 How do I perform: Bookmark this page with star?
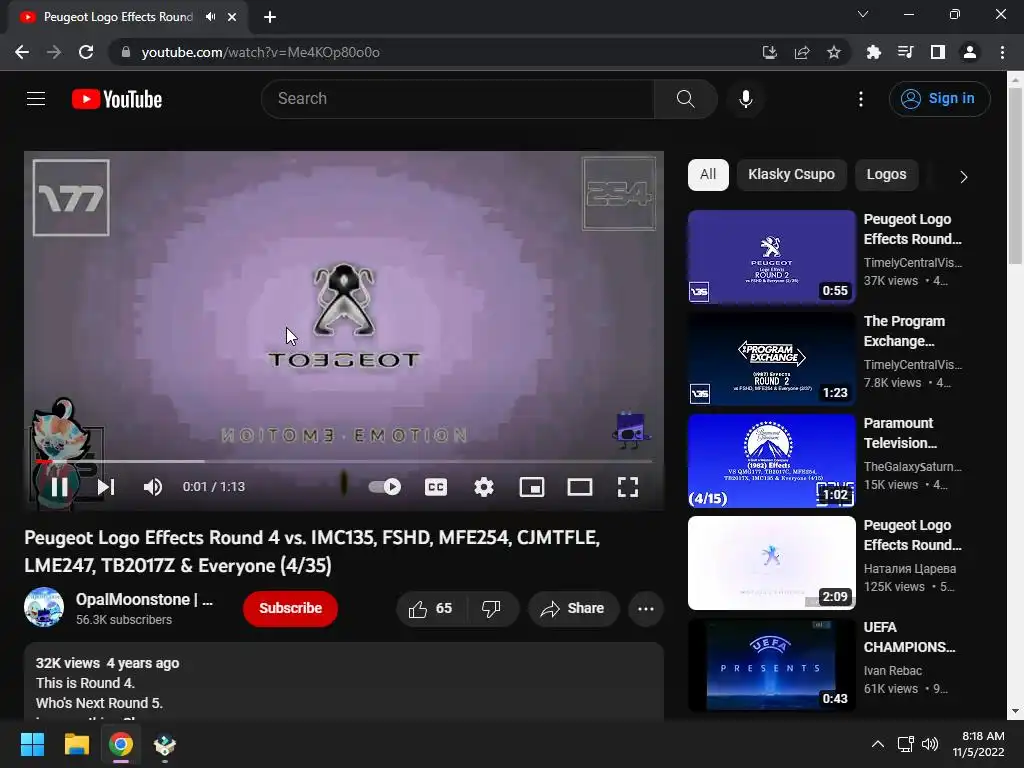pos(834,52)
